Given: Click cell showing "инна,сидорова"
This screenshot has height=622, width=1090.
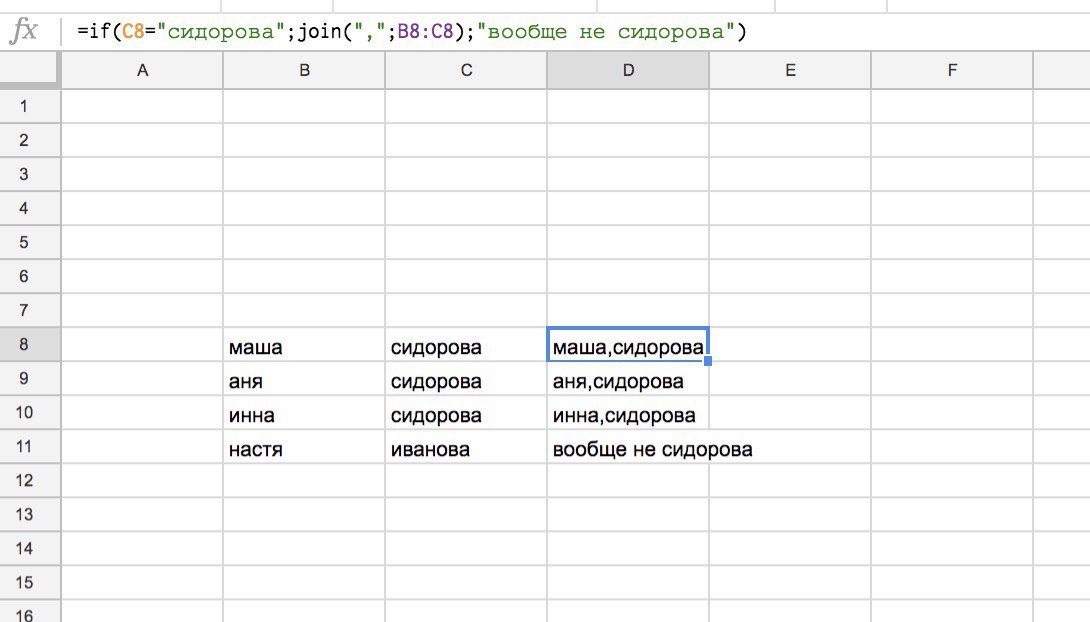Looking at the screenshot, I should 628,415.
